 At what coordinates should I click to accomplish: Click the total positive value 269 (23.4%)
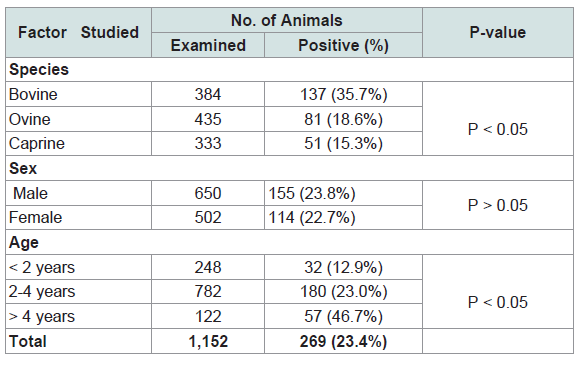(343, 341)
